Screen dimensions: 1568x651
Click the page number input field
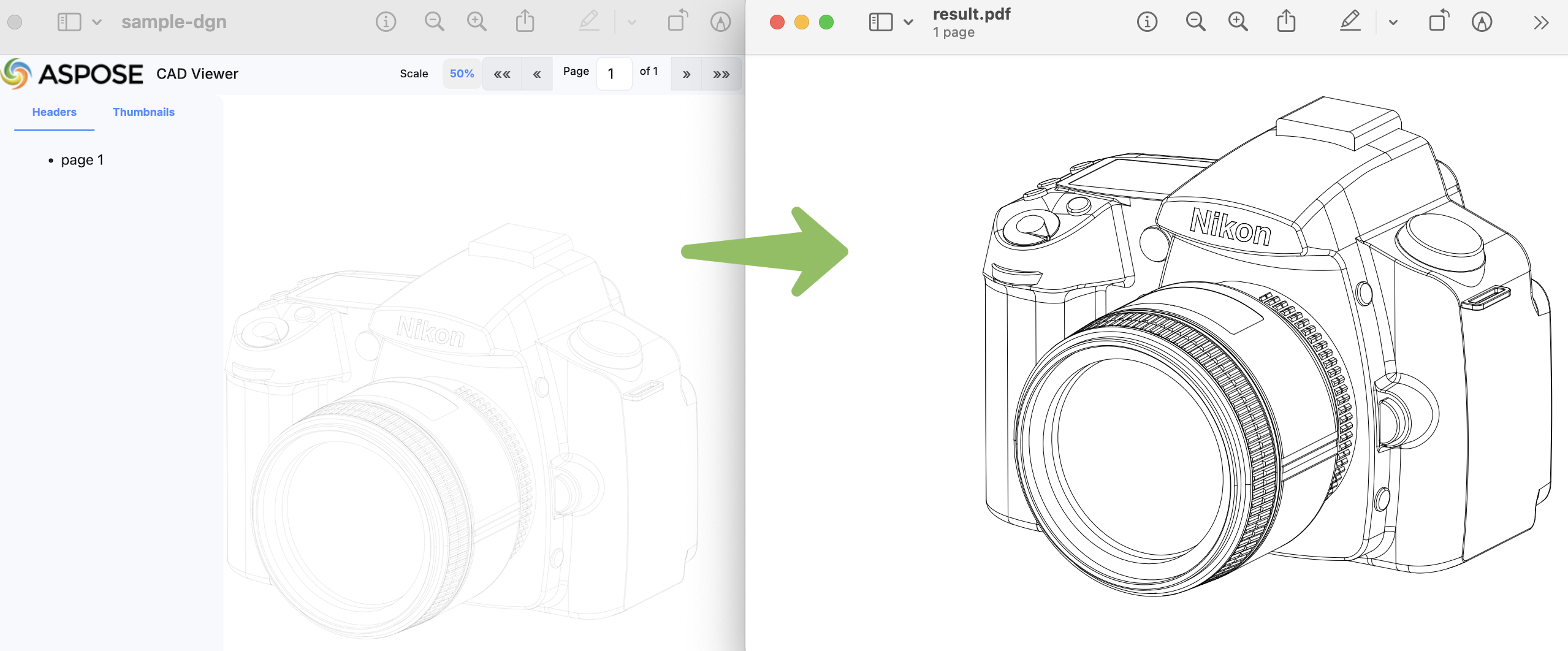pos(614,74)
